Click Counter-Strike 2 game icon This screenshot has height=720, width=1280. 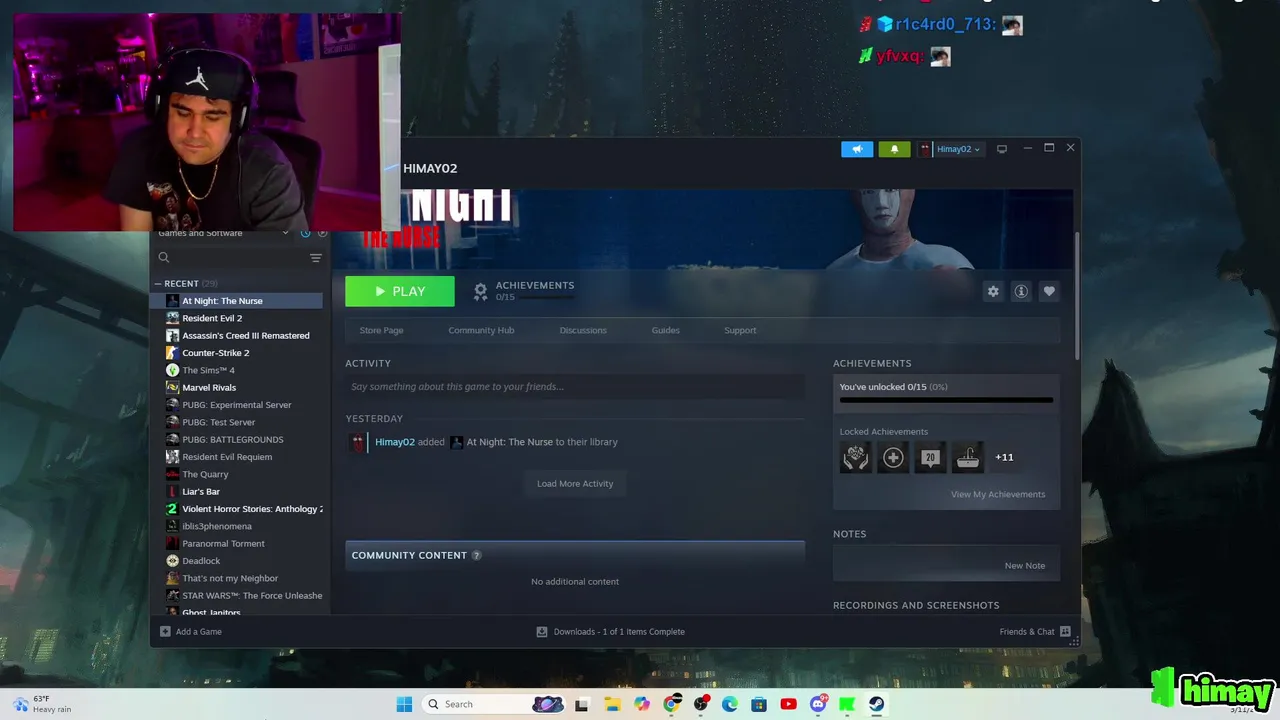click(172, 353)
